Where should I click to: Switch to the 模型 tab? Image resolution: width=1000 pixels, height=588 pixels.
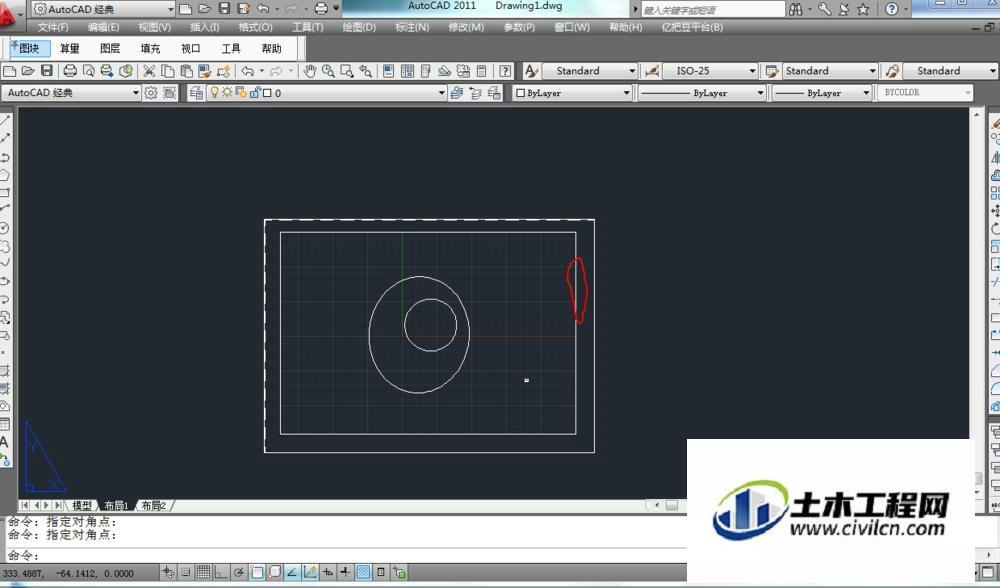[x=82, y=505]
